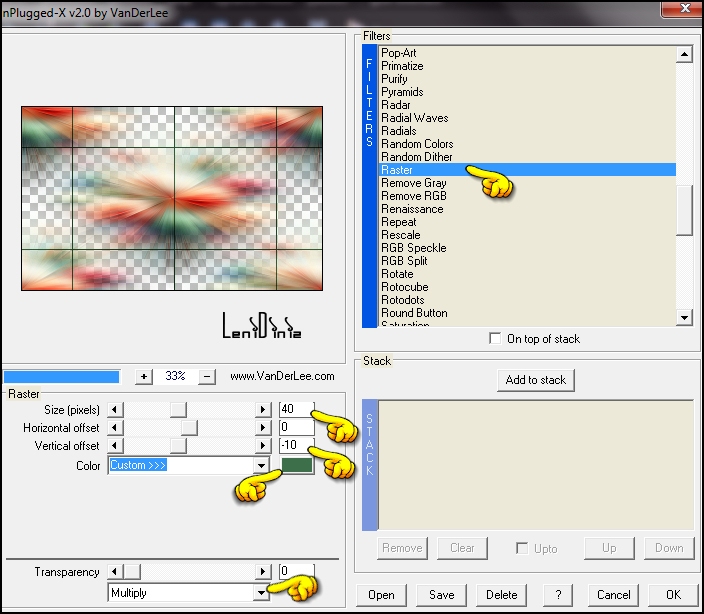Click the zoom in plus button
The image size is (704, 614).
tap(144, 376)
